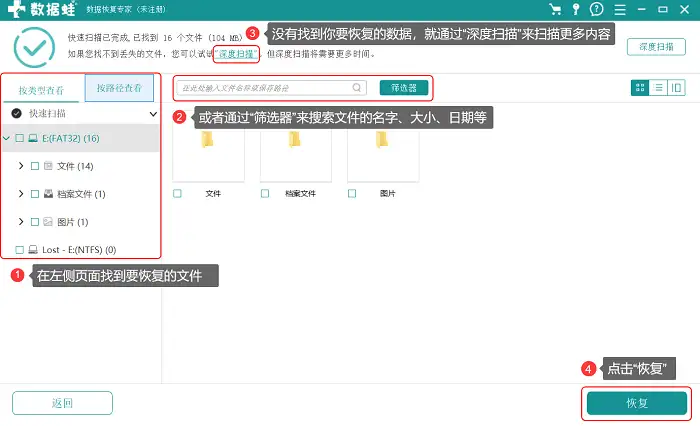
Task: Collapse the 快速扫描 section chevron
Action: [153, 114]
